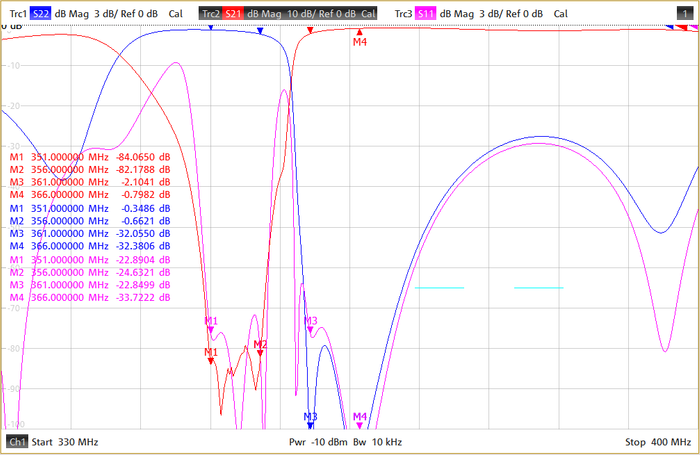Image resolution: width=700 pixels, height=455 pixels.
Task: Activate the Trc2 trace label
Action: (209, 13)
